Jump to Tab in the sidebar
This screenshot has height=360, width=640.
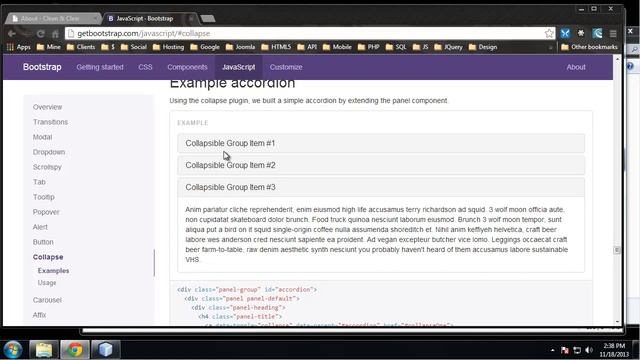(39, 182)
